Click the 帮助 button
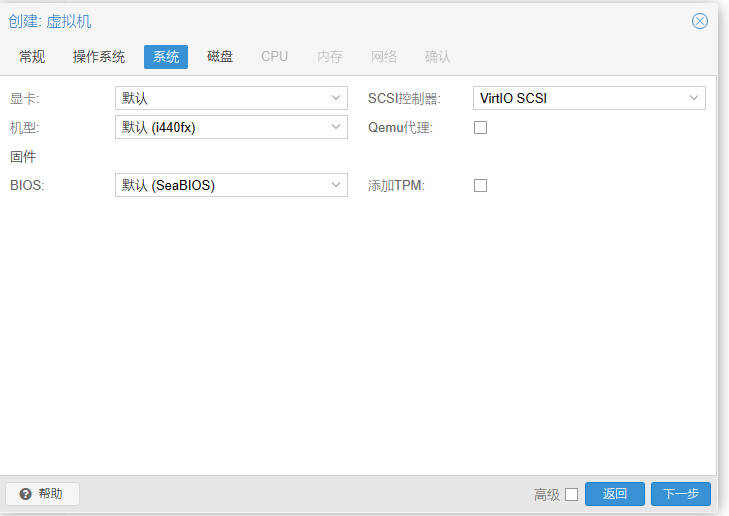 [42, 494]
